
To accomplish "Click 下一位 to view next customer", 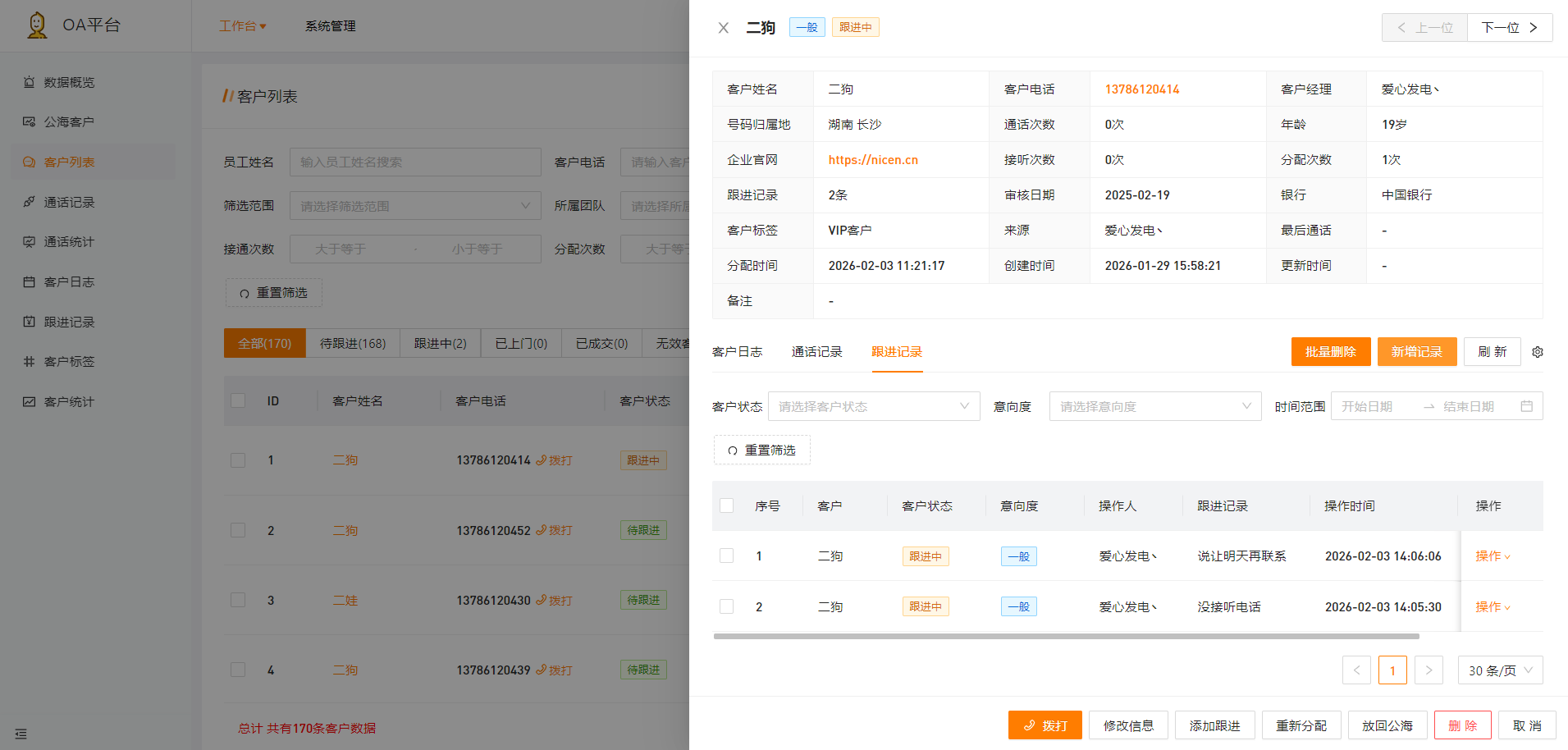I will click(x=1509, y=28).
